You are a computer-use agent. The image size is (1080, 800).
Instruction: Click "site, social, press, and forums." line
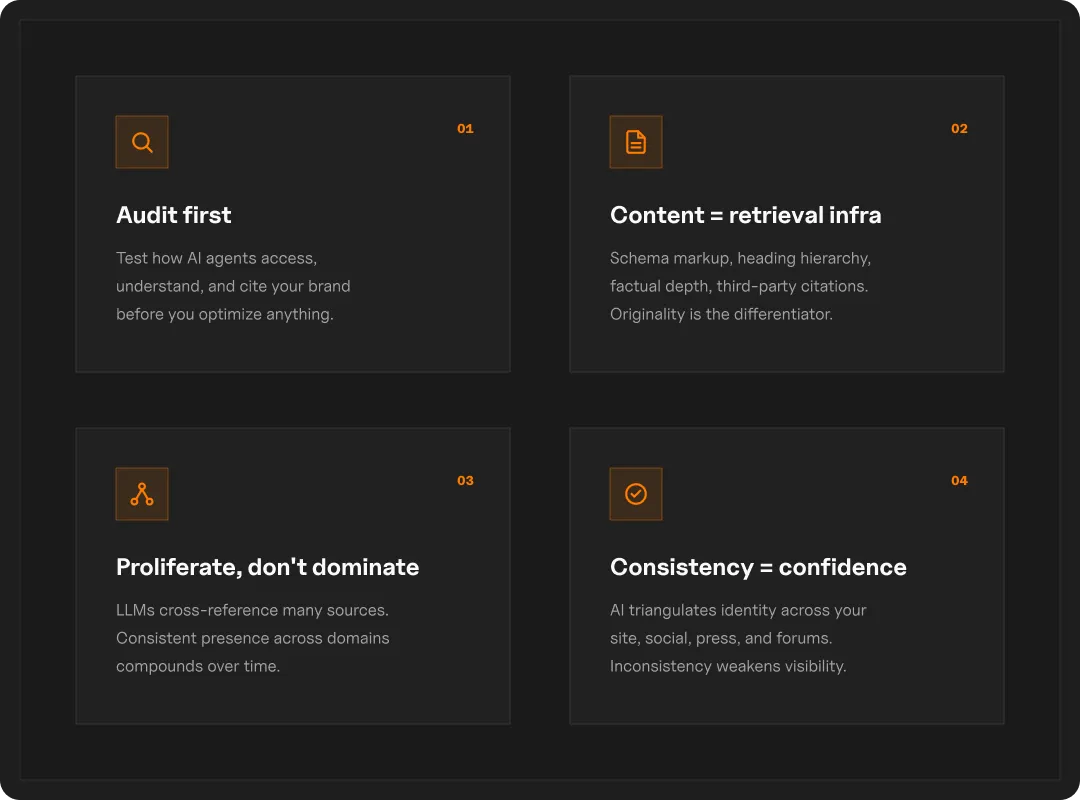pyautogui.click(x=721, y=638)
